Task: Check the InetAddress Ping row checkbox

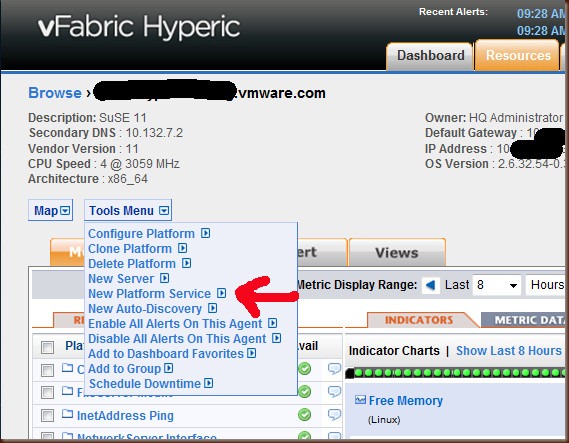Action: (x=47, y=415)
